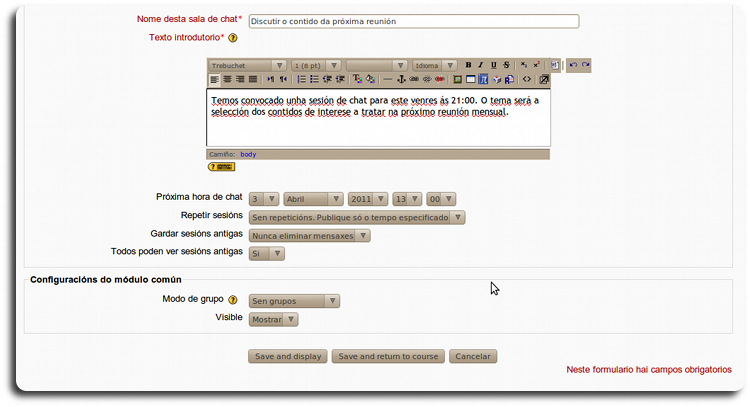
Task: Open the minutes dropdown showing 00
Action: point(441,199)
